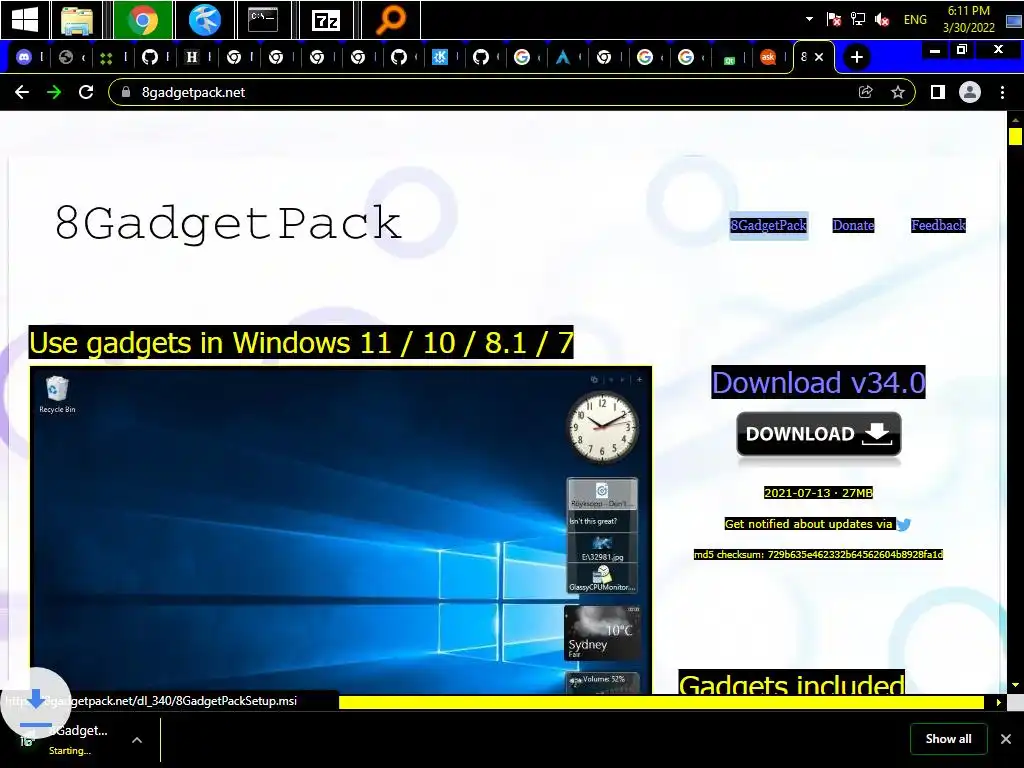Click the Show desktop tray button
The width and height of the screenshot is (1024, 768).
tap(1014, 20)
